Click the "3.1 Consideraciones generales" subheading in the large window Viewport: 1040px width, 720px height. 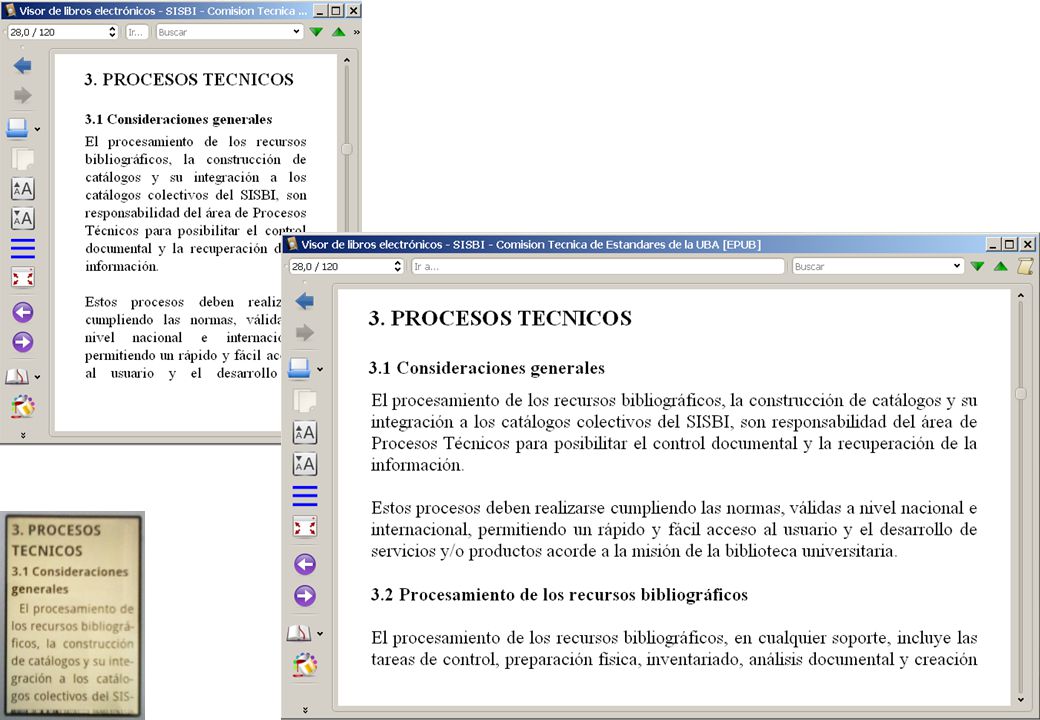pyautogui.click(x=487, y=368)
